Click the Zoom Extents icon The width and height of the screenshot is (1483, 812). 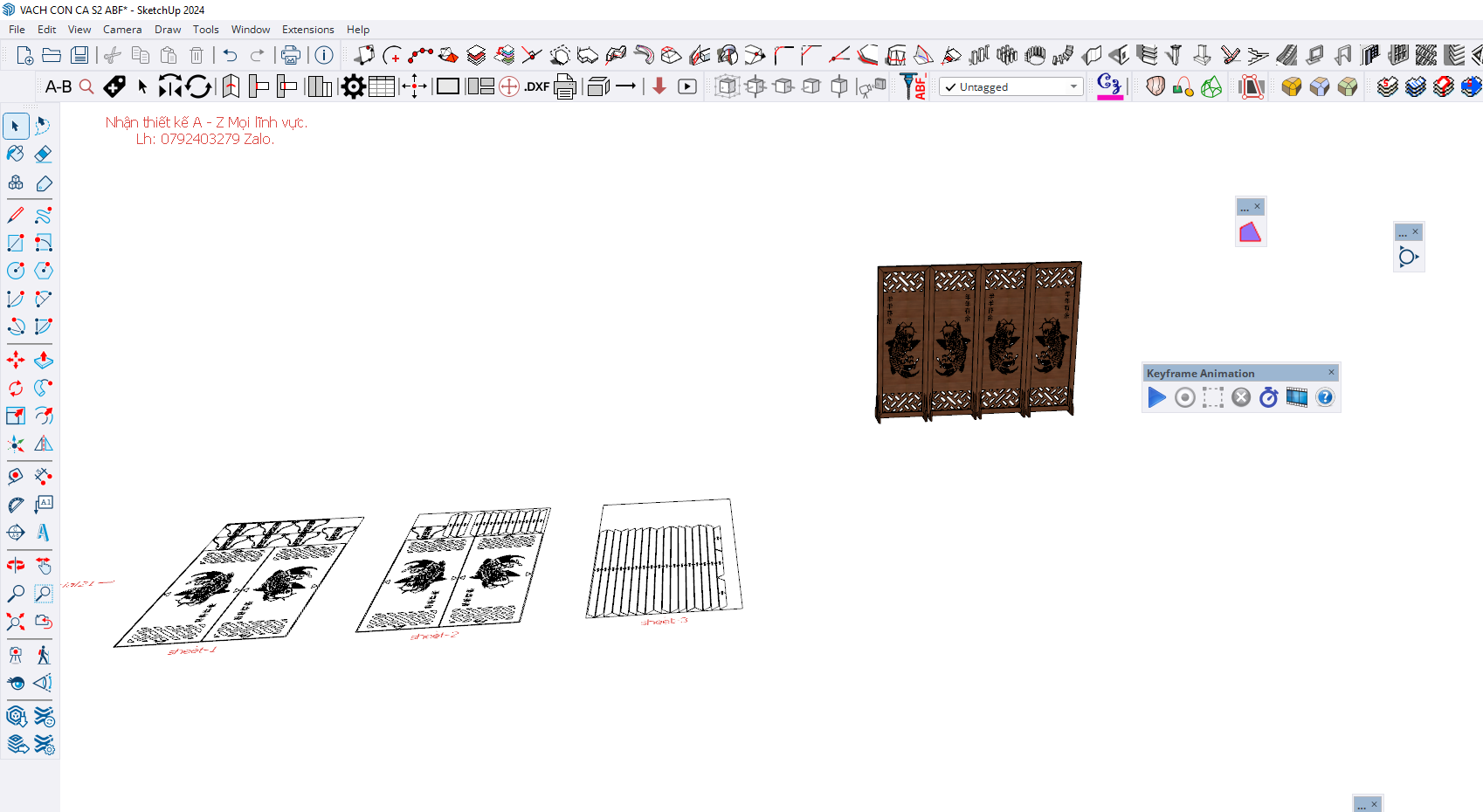(x=16, y=622)
